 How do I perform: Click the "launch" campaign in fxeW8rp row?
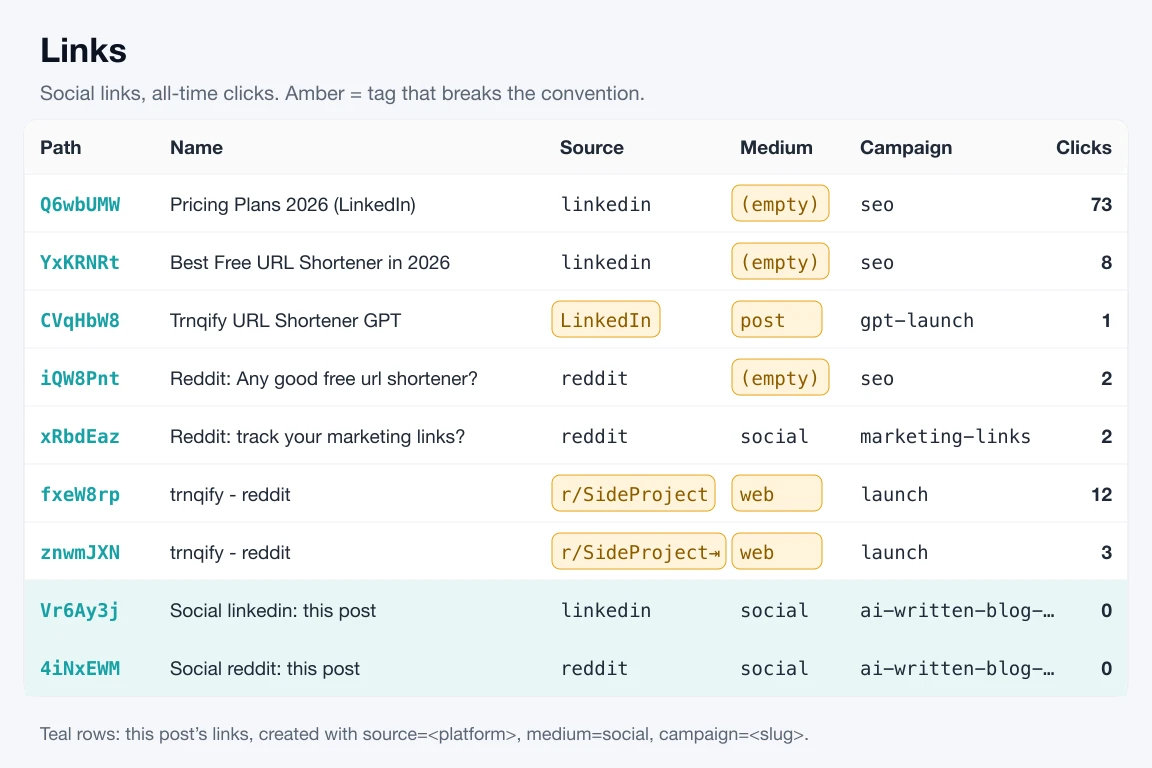[x=894, y=495]
